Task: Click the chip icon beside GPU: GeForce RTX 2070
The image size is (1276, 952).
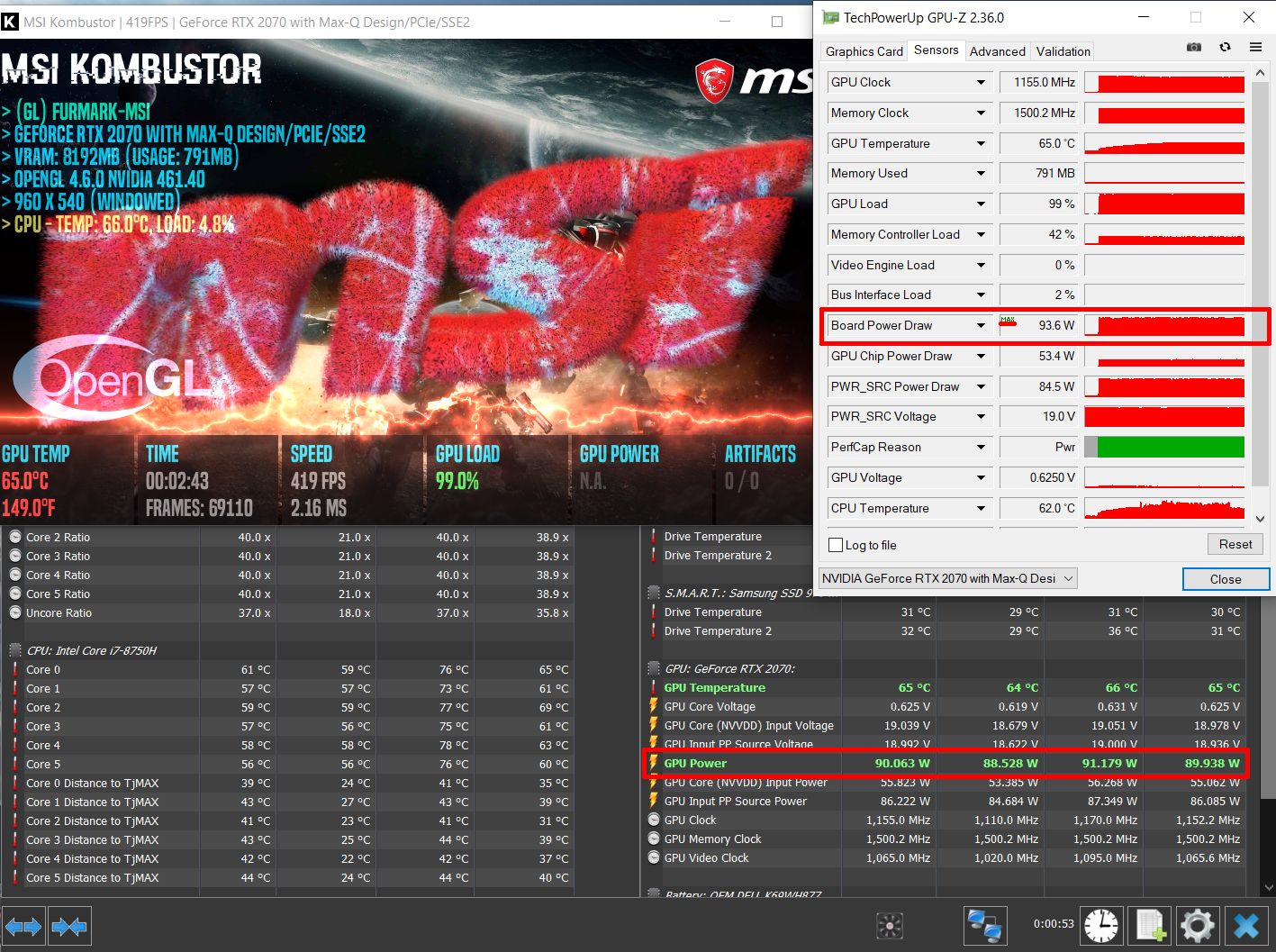Action: click(x=654, y=668)
